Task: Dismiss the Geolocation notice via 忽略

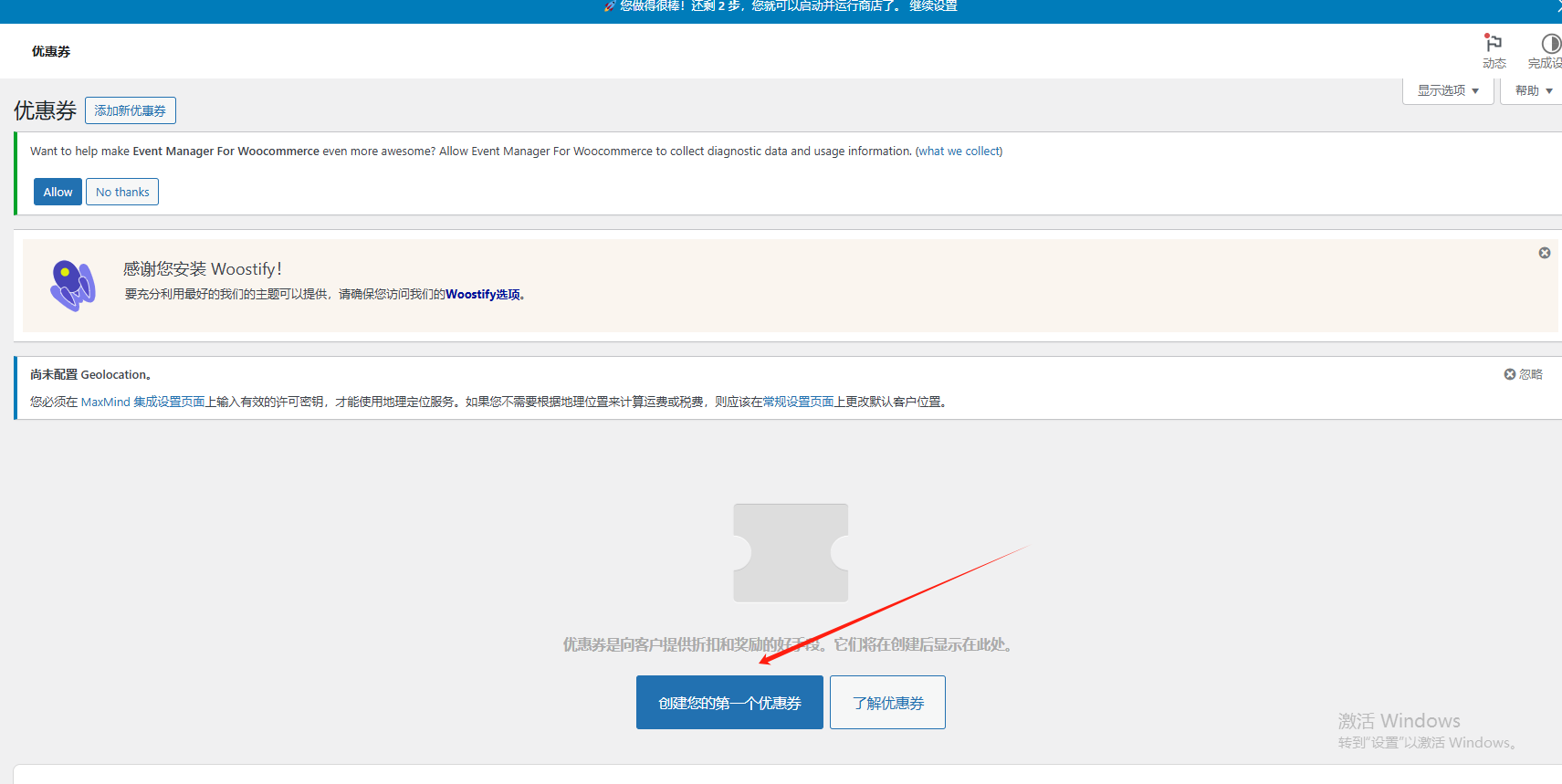Action: click(x=1523, y=374)
